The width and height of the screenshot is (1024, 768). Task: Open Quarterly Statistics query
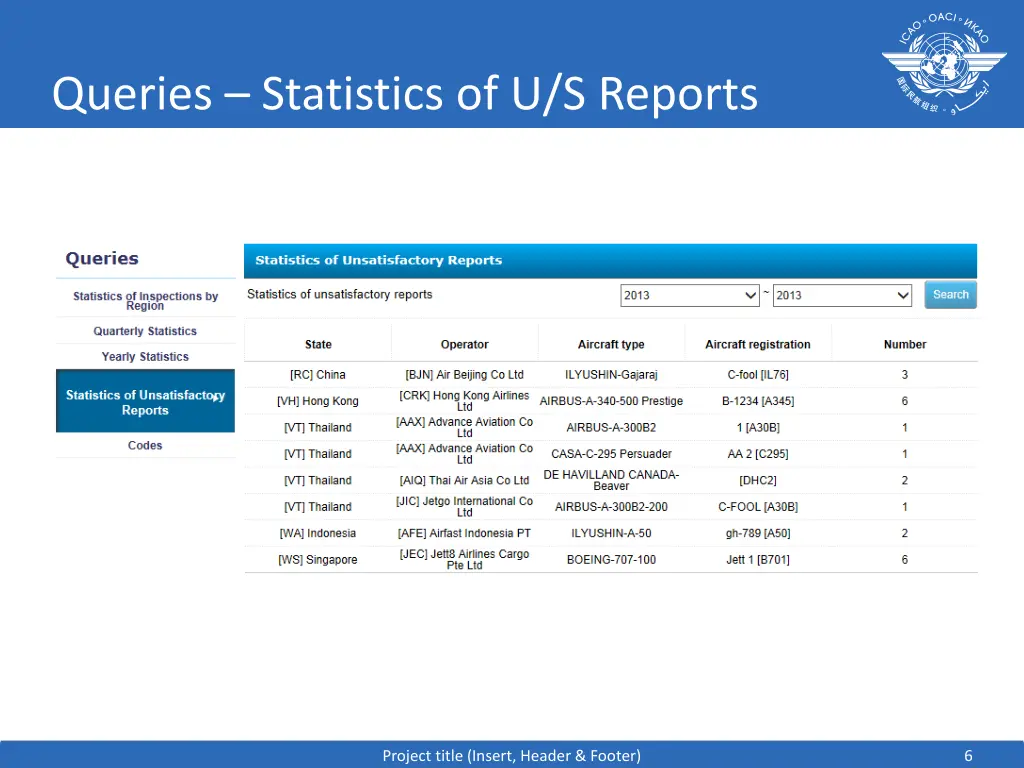pos(145,331)
